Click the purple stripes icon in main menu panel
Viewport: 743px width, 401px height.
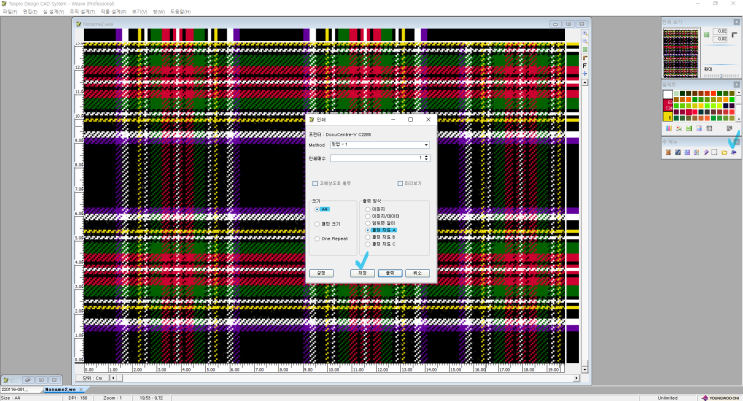(687, 152)
